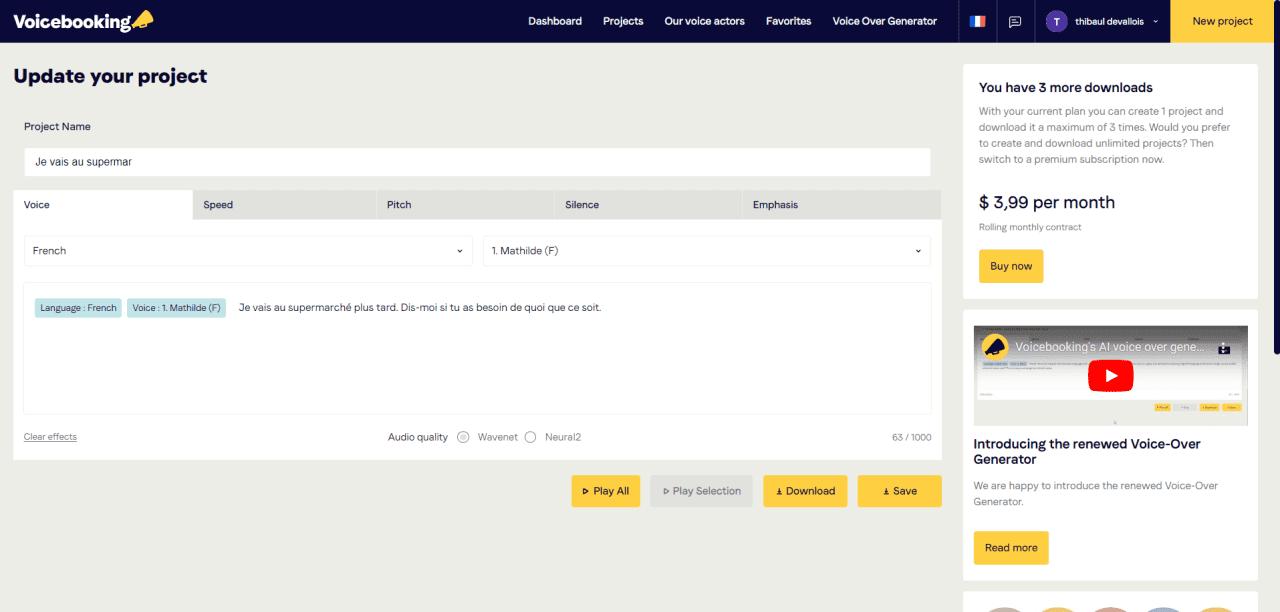Click the Voicebooking logo
This screenshot has height=612, width=1280.
84,21
